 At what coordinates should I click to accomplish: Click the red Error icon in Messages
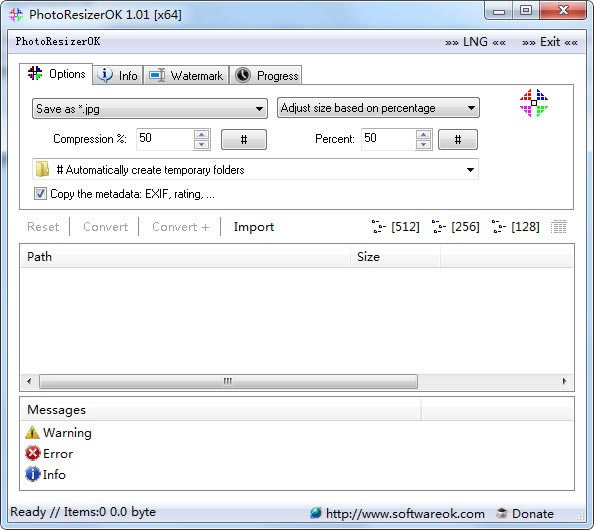coord(33,453)
